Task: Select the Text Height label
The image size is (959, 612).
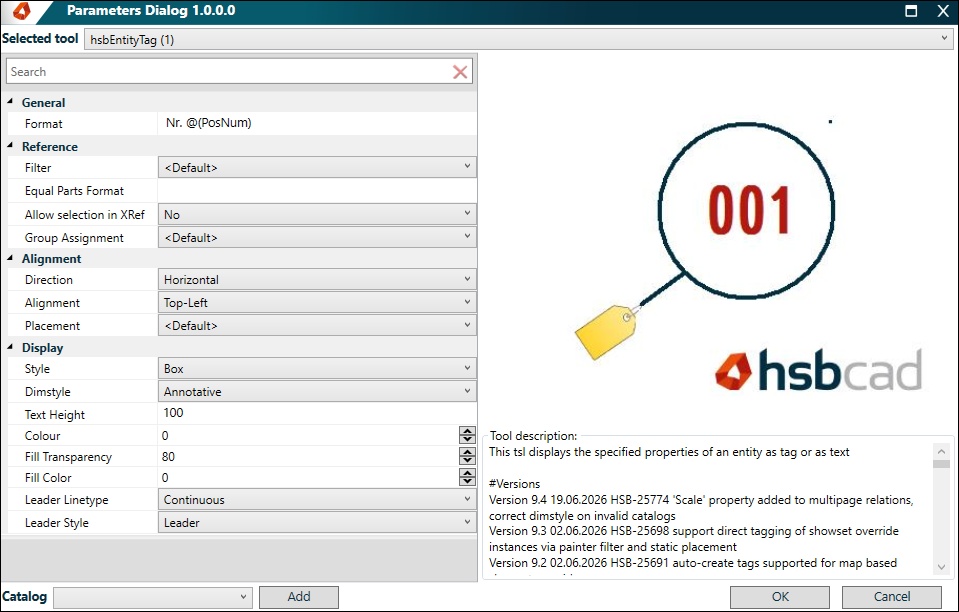Action: tap(54, 415)
